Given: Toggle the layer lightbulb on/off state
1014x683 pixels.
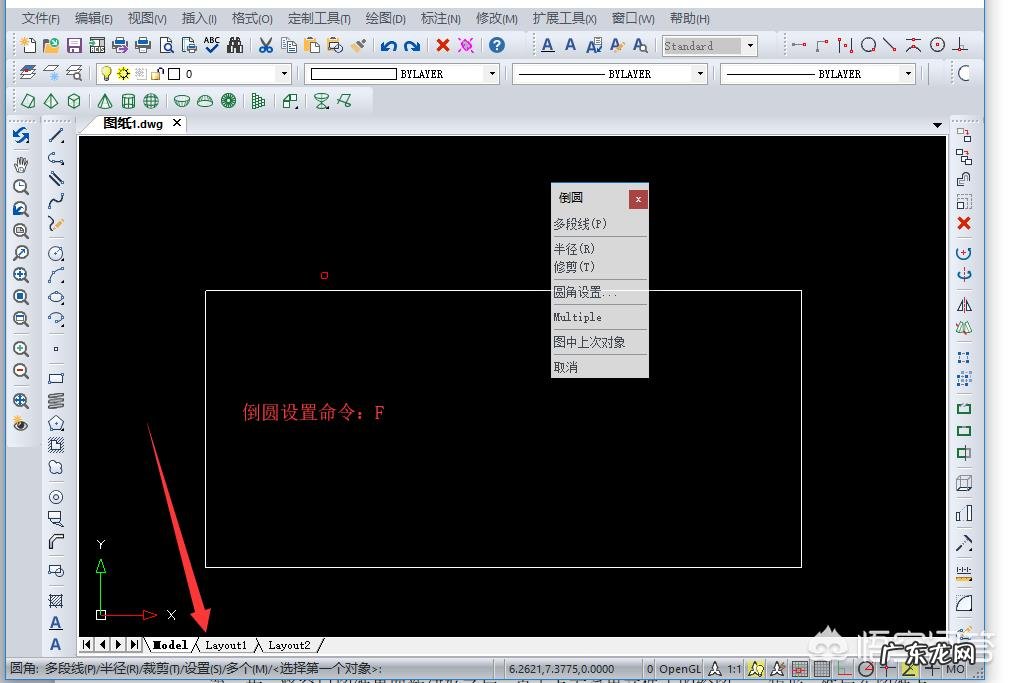Looking at the screenshot, I should click(107, 73).
